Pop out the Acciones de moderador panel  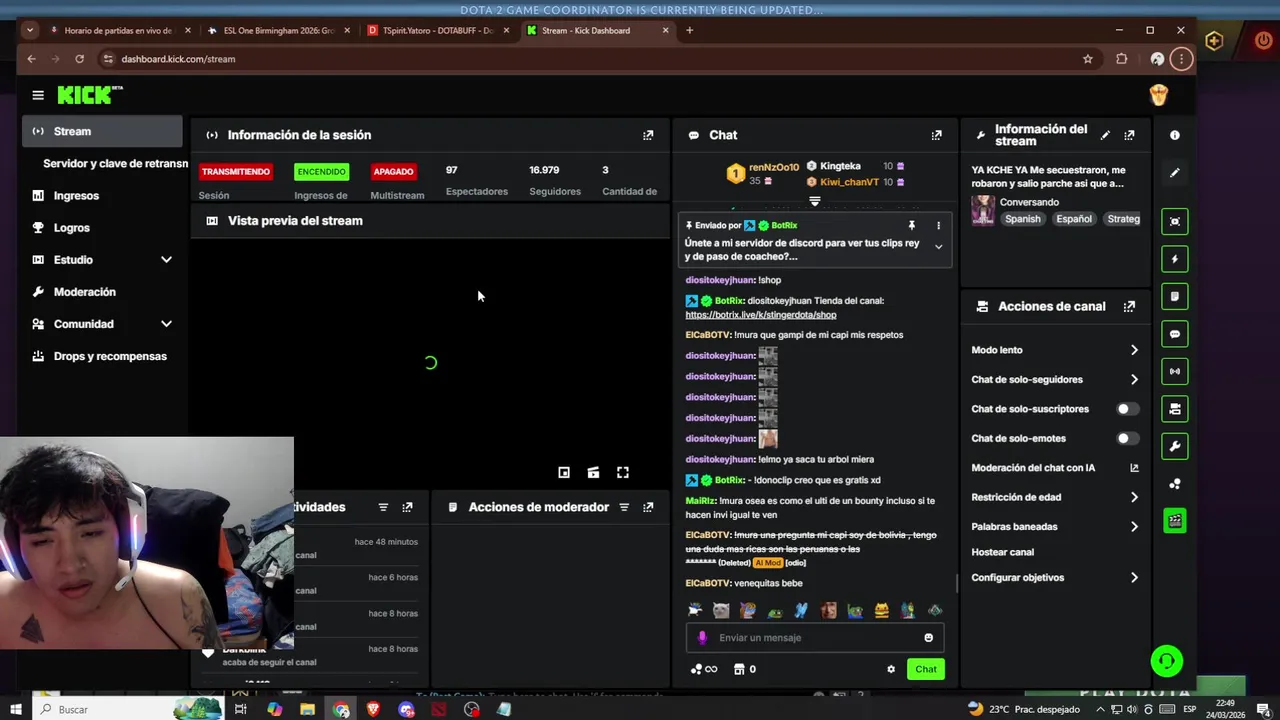point(648,507)
